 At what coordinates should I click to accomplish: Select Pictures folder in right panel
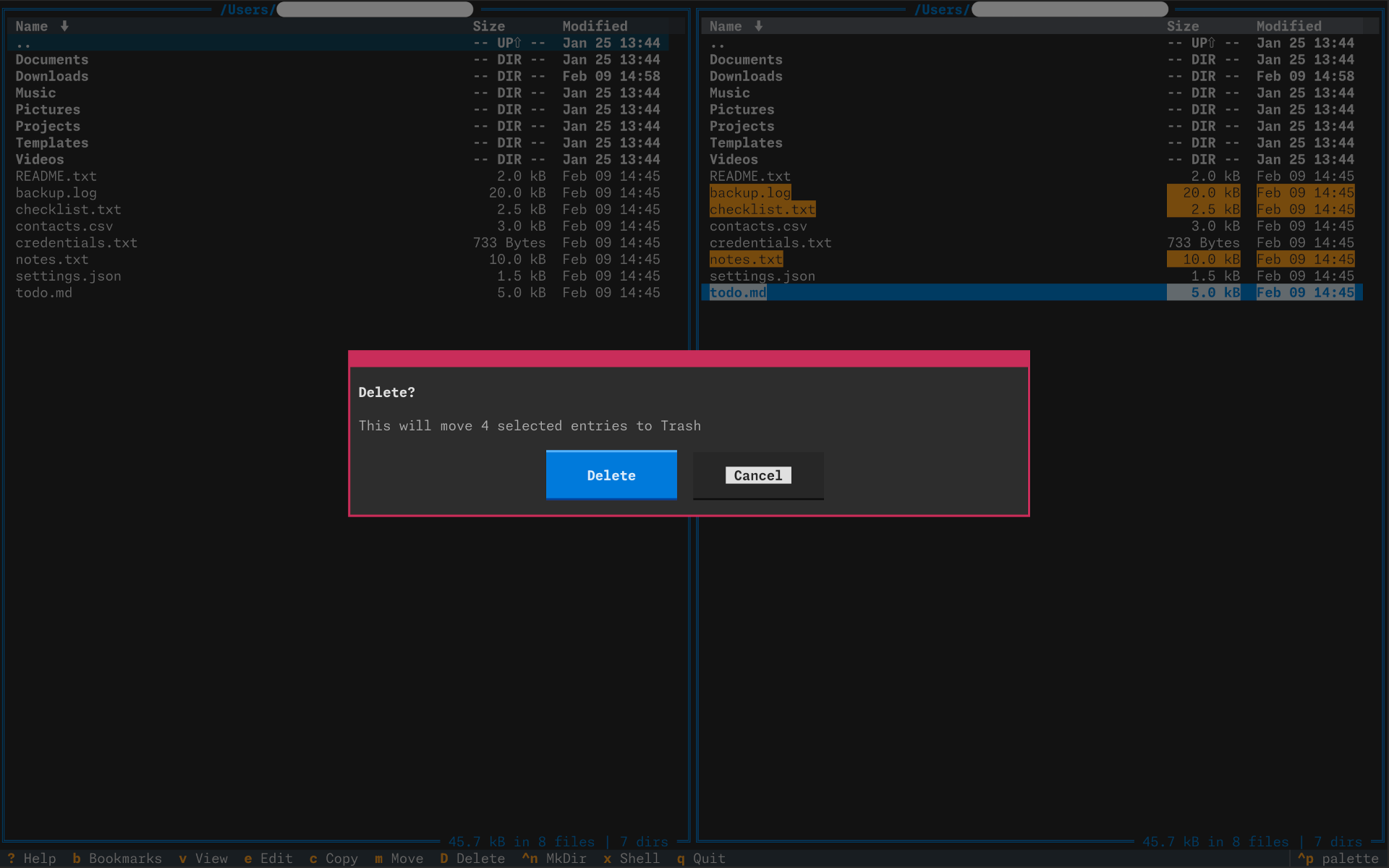click(x=1032, y=109)
